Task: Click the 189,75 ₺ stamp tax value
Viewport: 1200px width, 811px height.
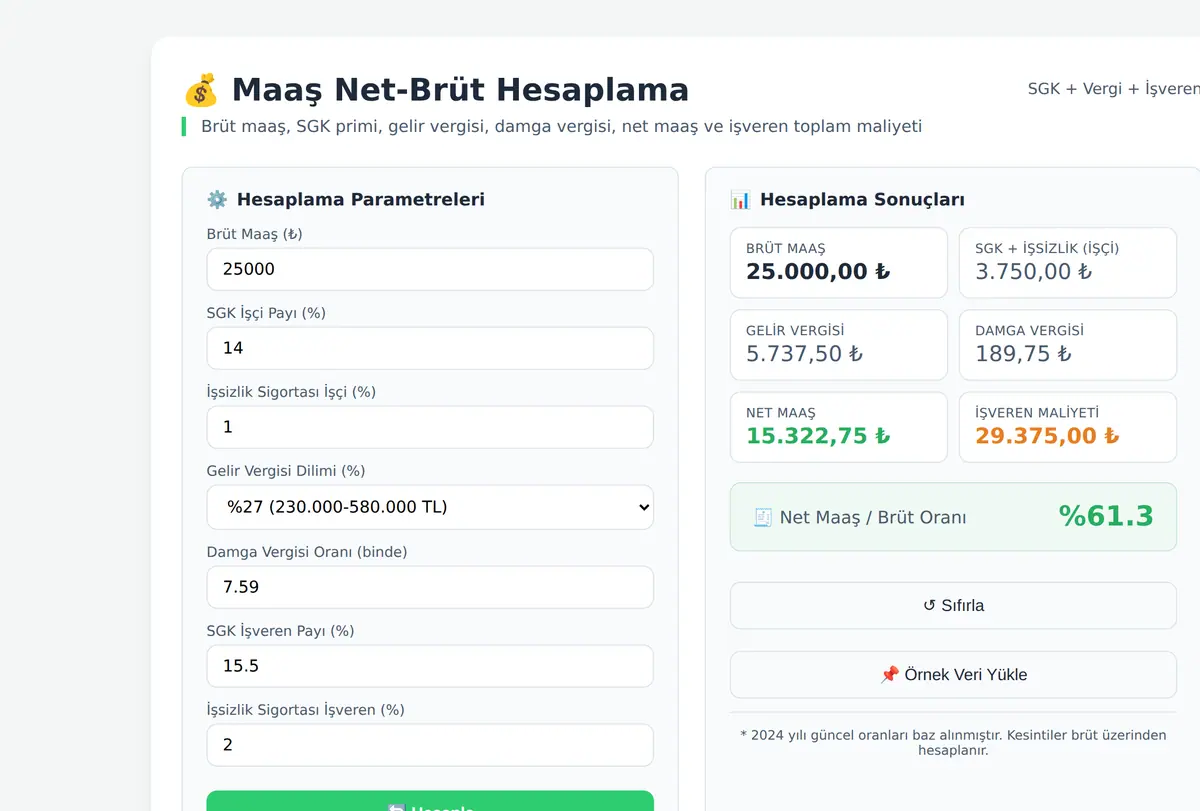Action: [x=1023, y=354]
